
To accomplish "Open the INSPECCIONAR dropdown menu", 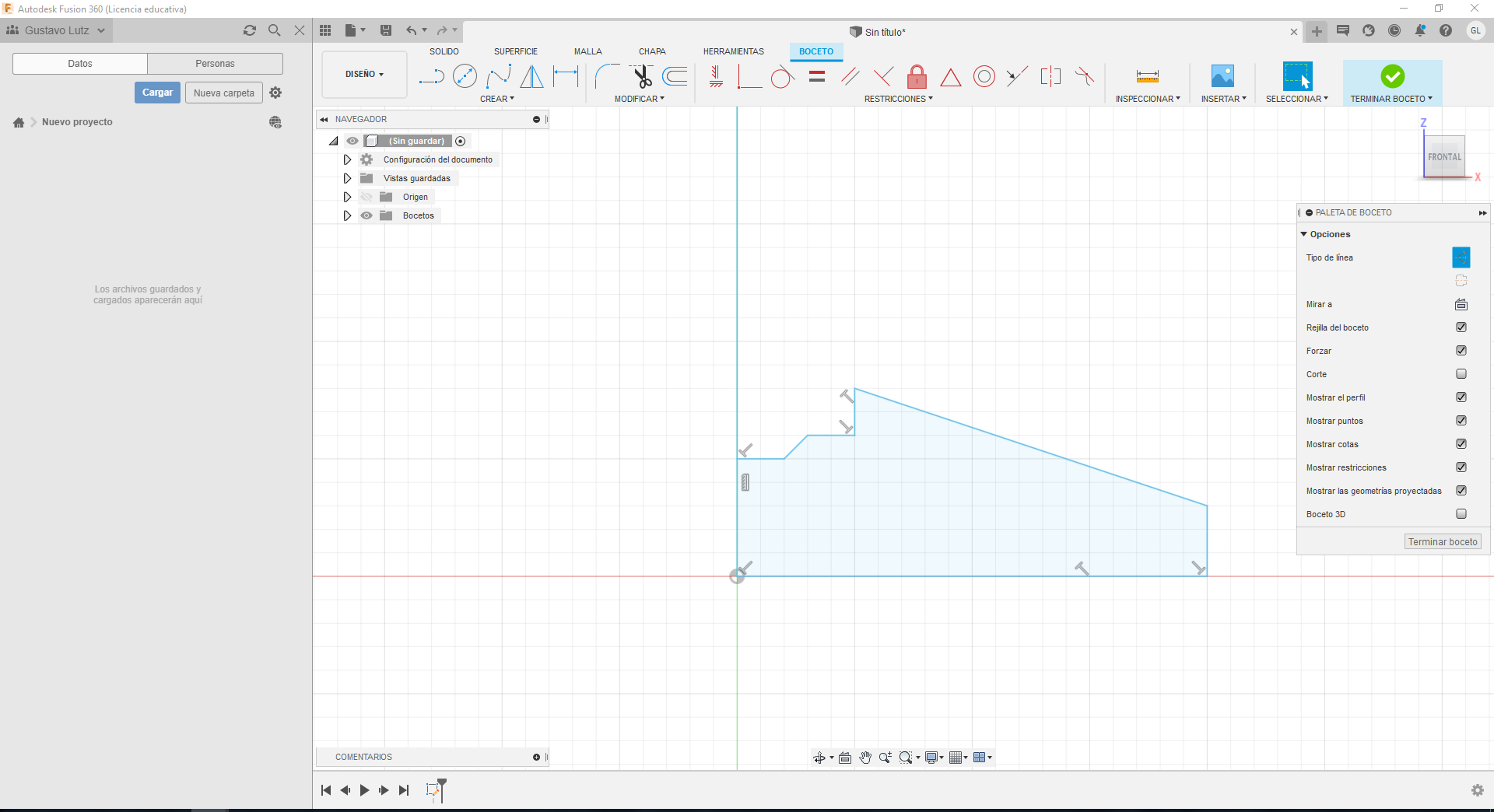I will (1148, 99).
